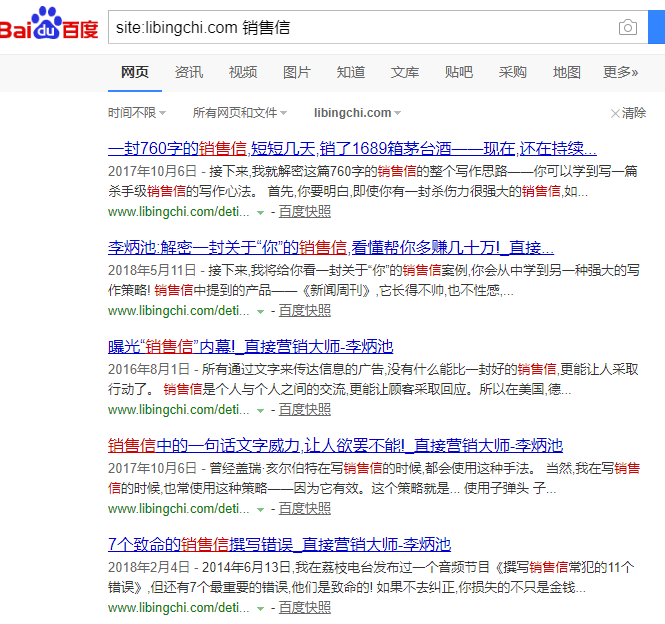Click snippet text dated 2016年8月1日
The image size is (665, 624).
(x=373, y=379)
